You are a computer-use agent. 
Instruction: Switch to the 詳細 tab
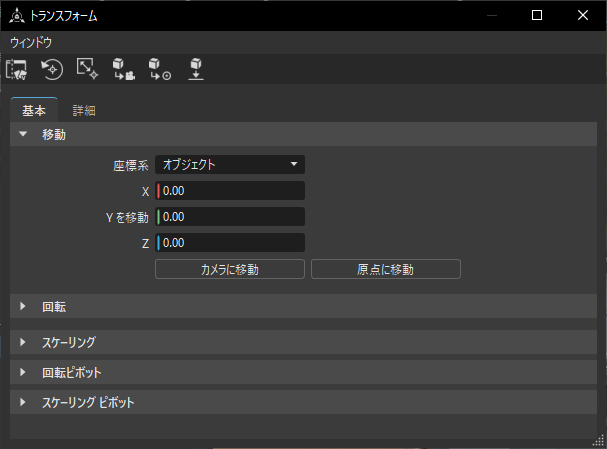click(84, 111)
